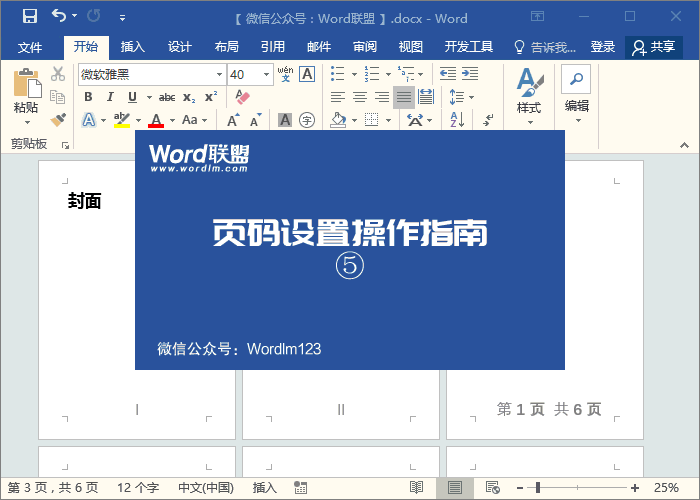Apply paragraph shading with paint bucket
Image resolution: width=700 pixels, height=500 pixels.
[338, 120]
